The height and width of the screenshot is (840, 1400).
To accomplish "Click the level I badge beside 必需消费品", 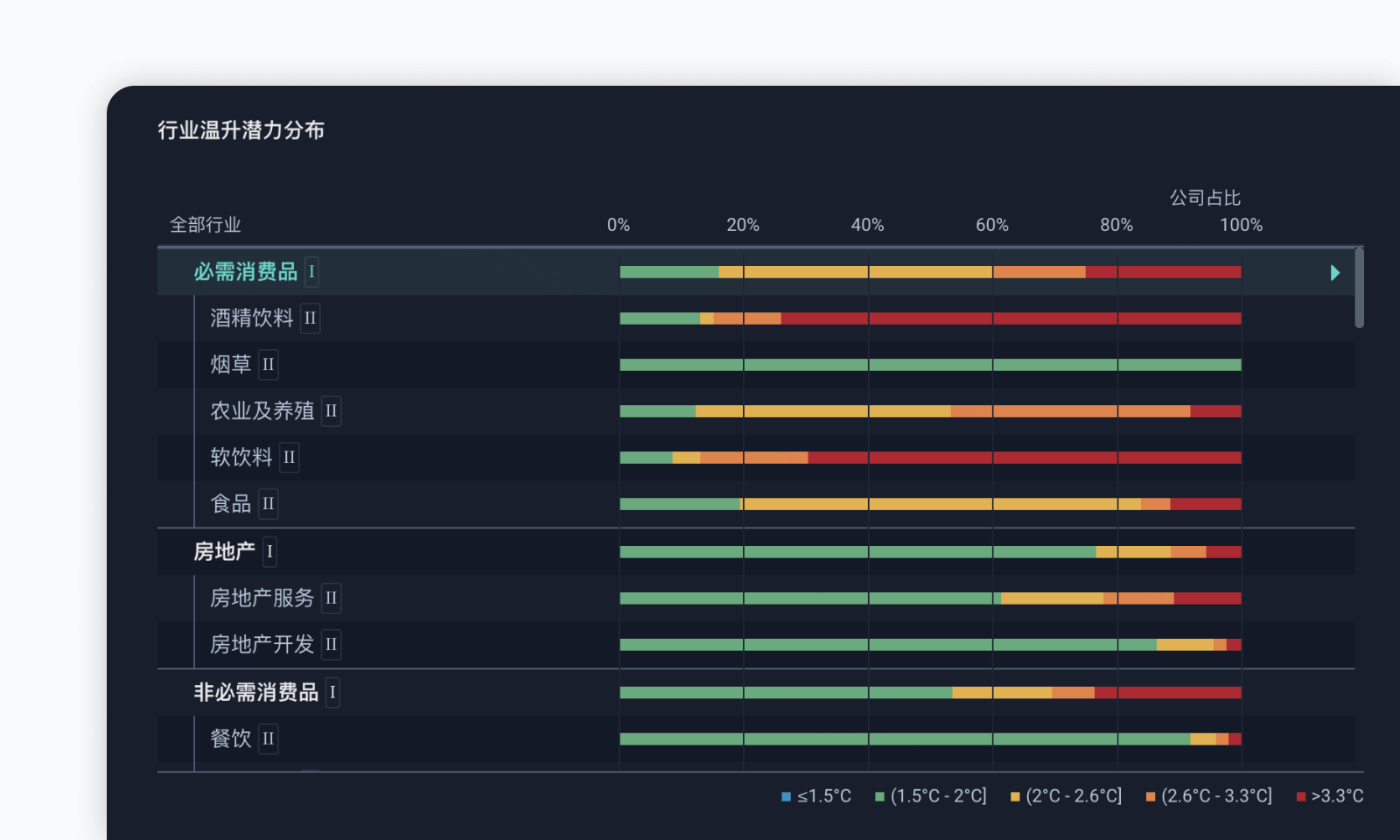I will (x=311, y=272).
